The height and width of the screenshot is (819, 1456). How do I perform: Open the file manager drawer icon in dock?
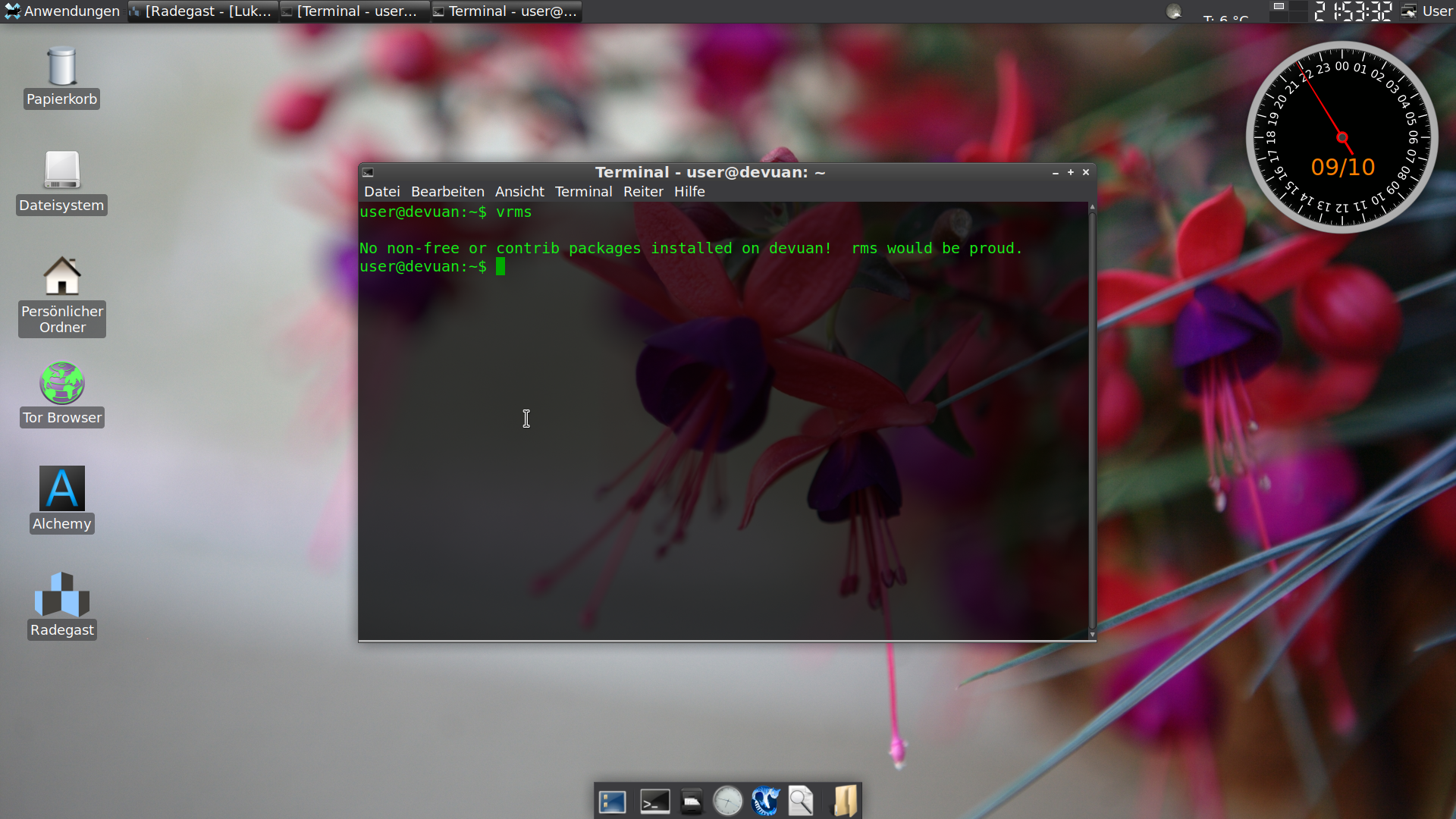pyautogui.click(x=691, y=801)
